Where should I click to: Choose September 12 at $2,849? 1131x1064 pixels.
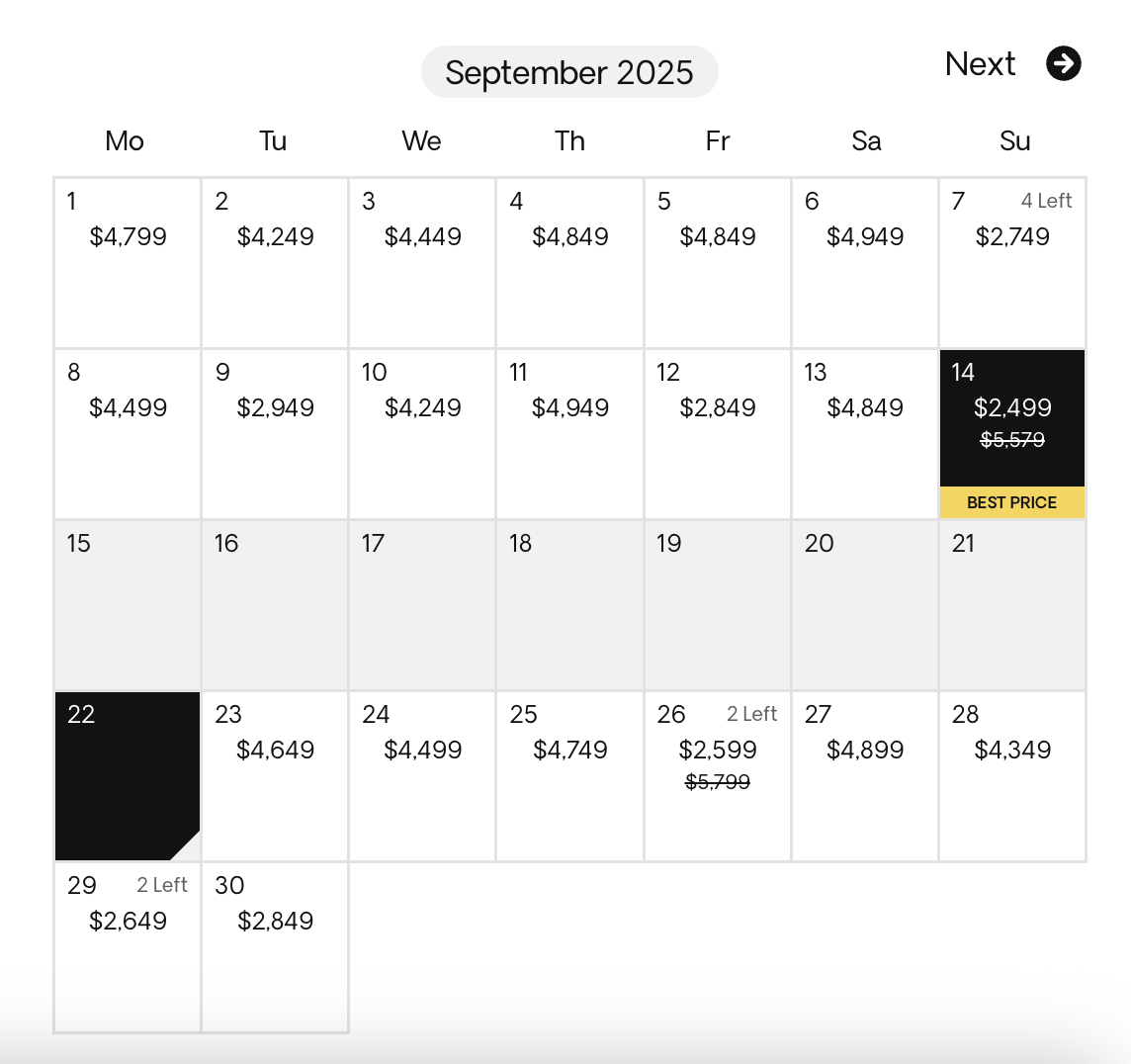pyautogui.click(x=717, y=433)
